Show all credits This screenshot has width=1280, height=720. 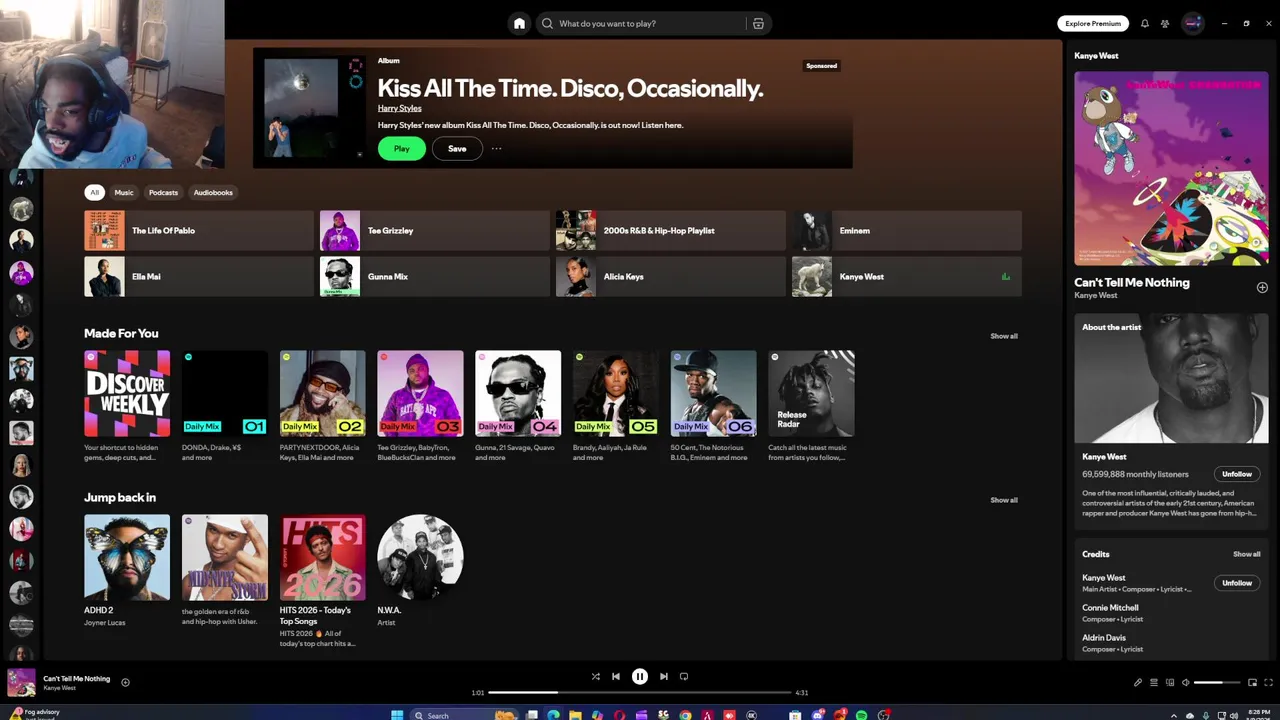[x=1246, y=554]
